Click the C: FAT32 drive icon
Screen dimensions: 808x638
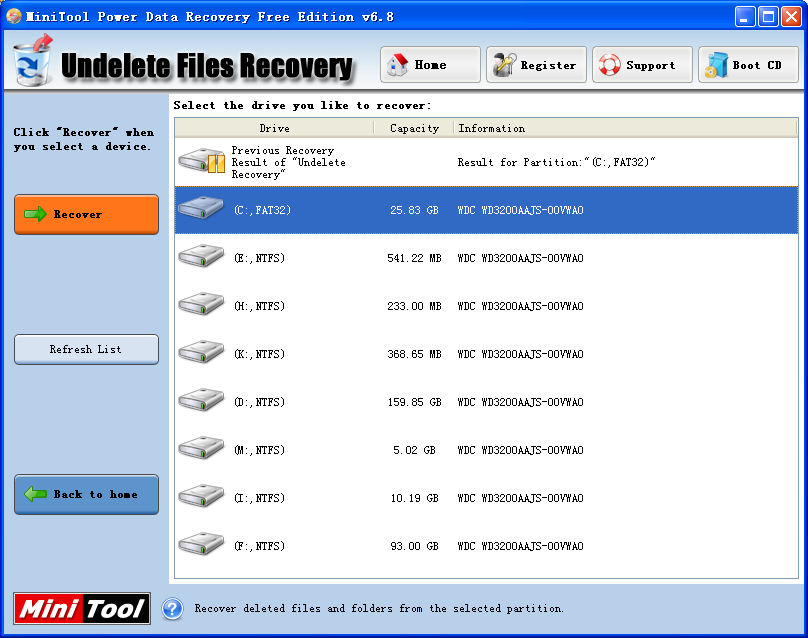click(x=201, y=208)
